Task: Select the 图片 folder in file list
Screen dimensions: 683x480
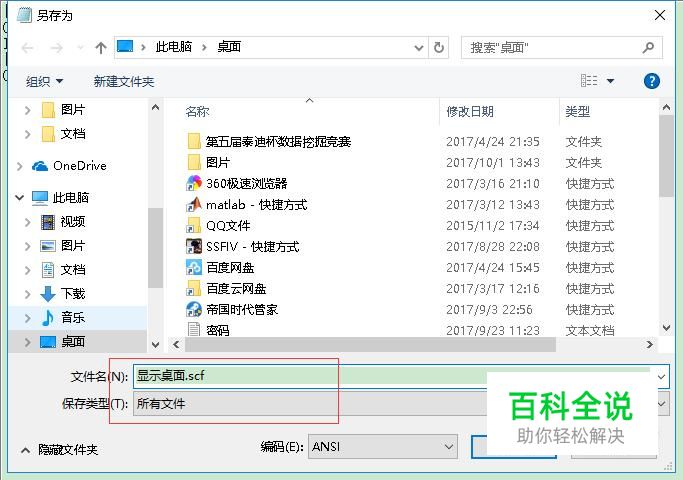Action: click(218, 162)
